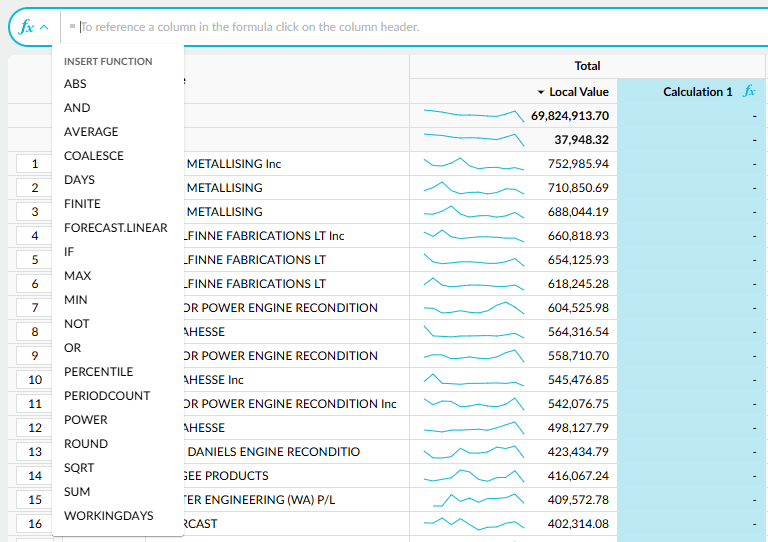Viewport: 768px width, 542px height.
Task: Choose COALESCE from the function list
Action: tap(94, 156)
